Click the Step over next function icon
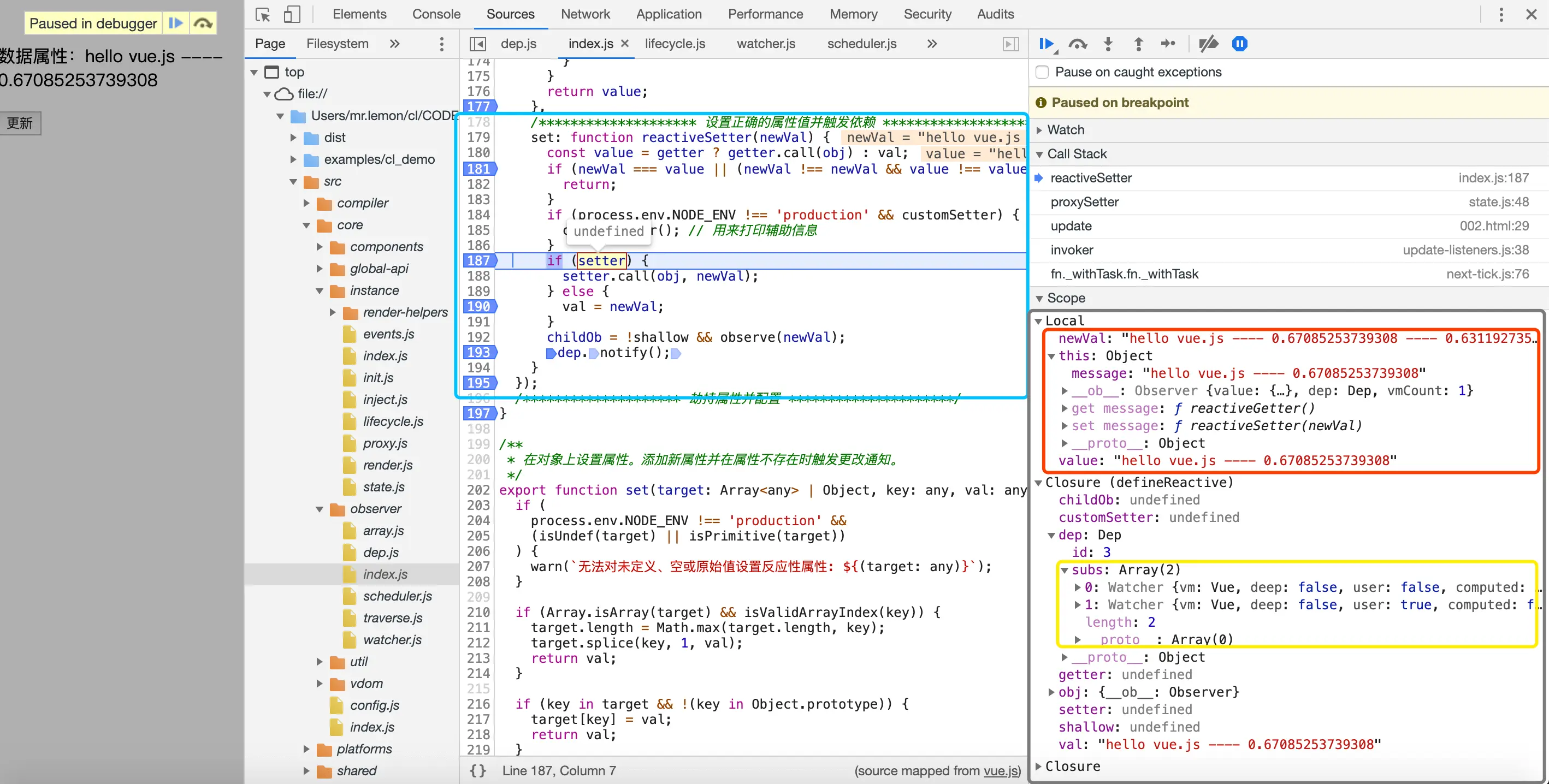Image resolution: width=1549 pixels, height=784 pixels. coord(1077,44)
